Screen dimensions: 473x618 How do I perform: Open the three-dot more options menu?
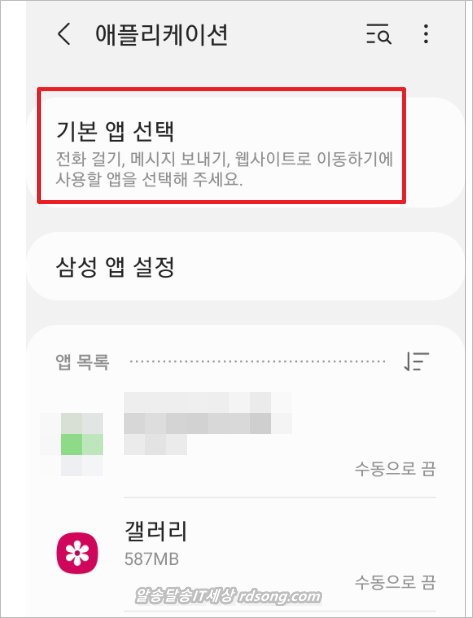[426, 34]
